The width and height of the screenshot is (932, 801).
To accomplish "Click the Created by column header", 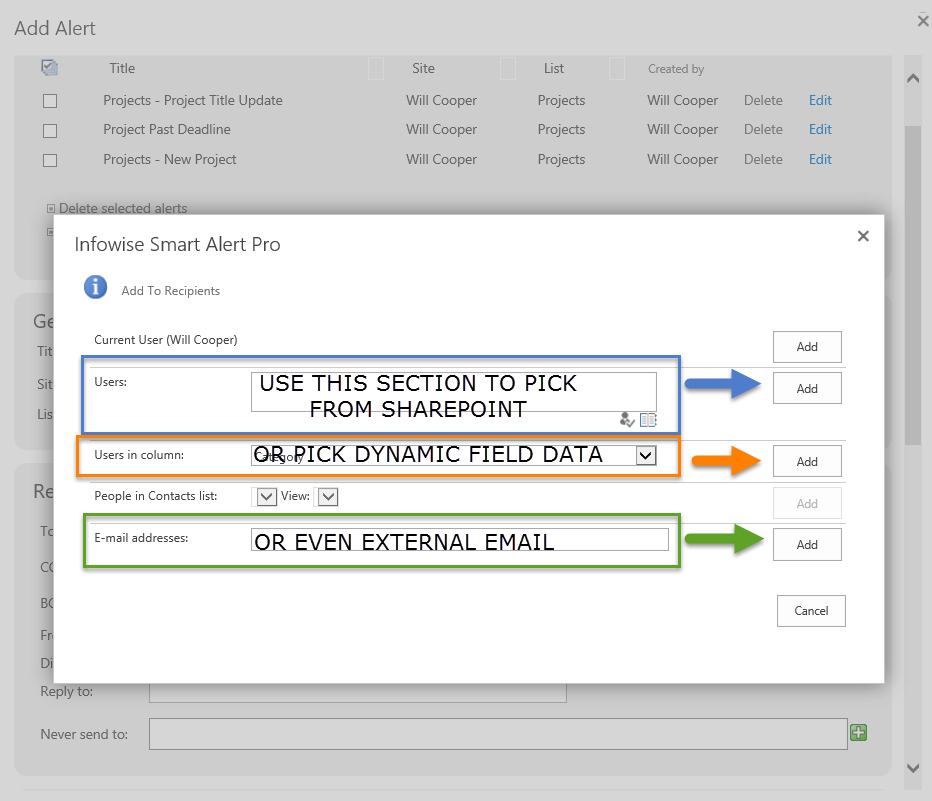I will (676, 69).
